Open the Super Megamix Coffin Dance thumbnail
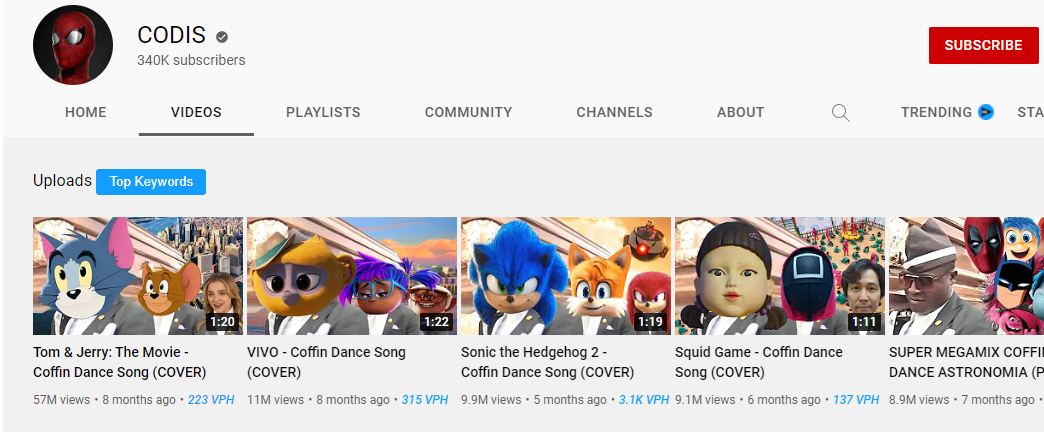 [966, 276]
